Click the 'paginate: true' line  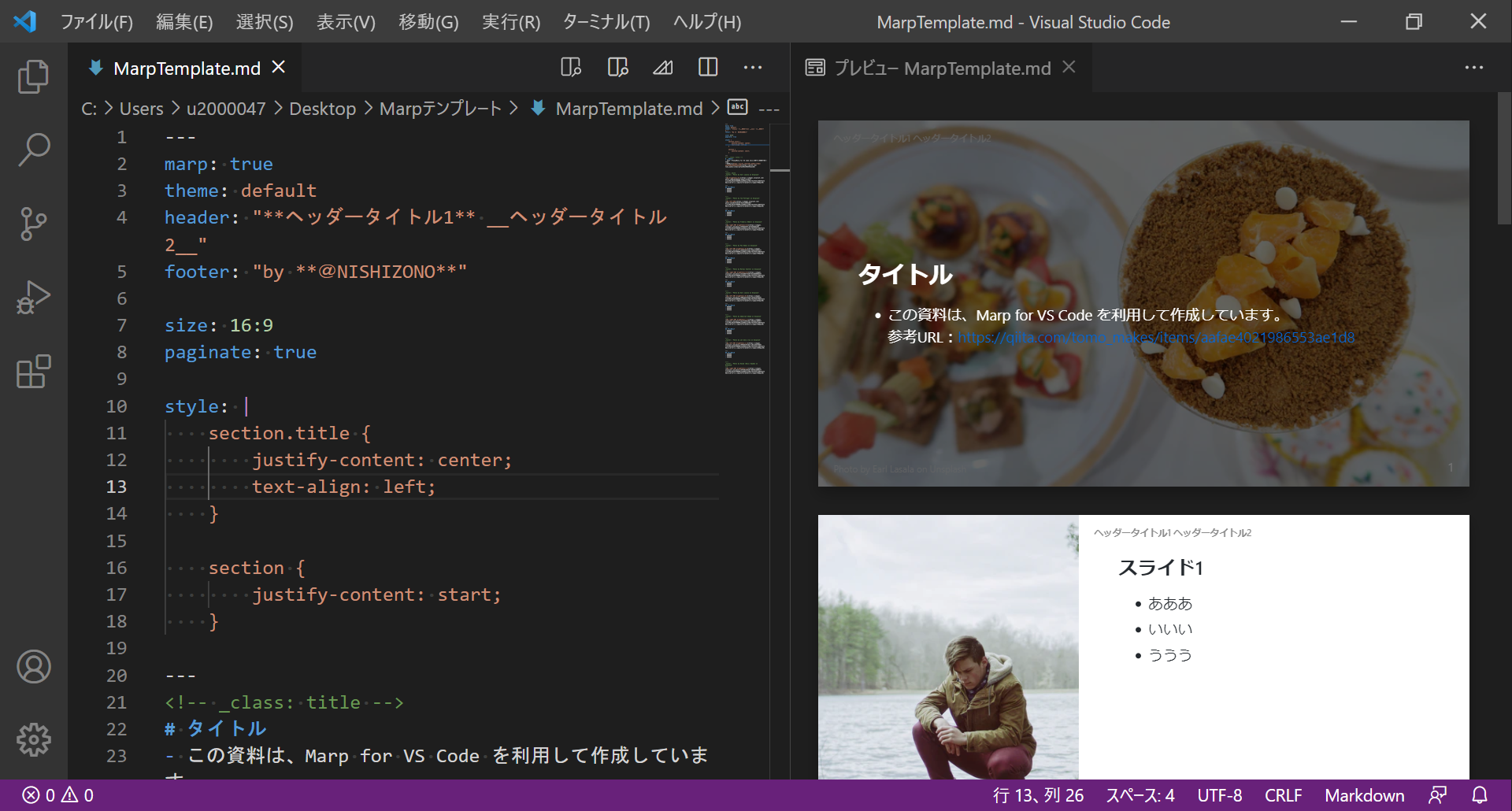(x=240, y=352)
